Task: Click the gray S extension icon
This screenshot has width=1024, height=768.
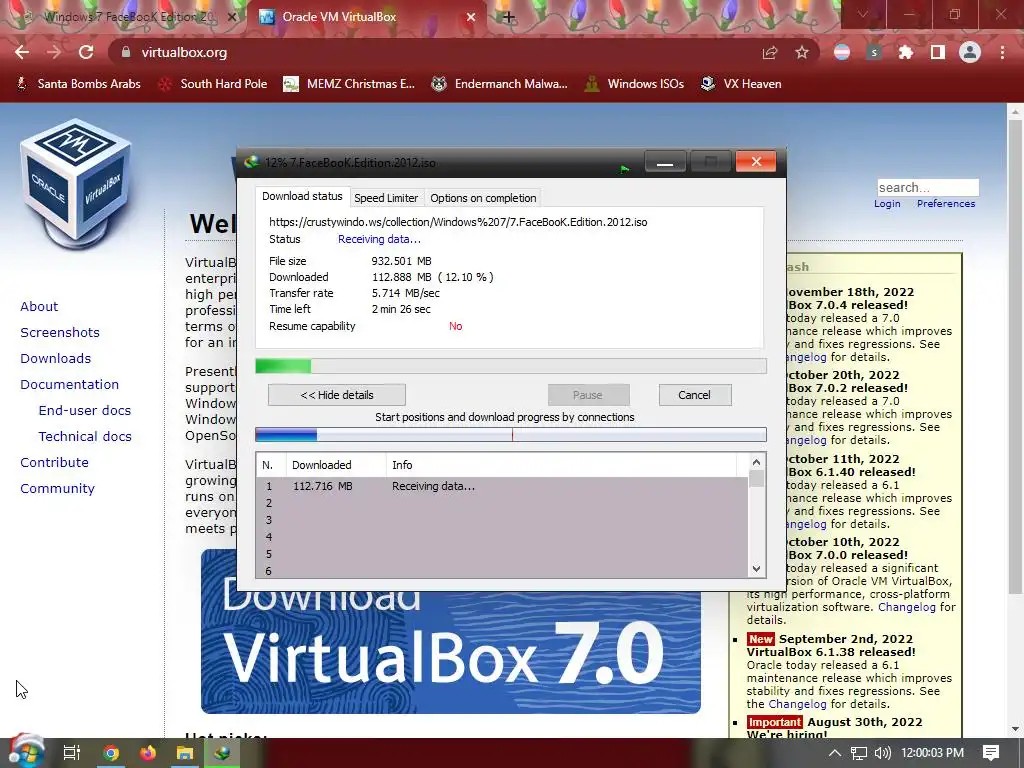Action: point(874,52)
